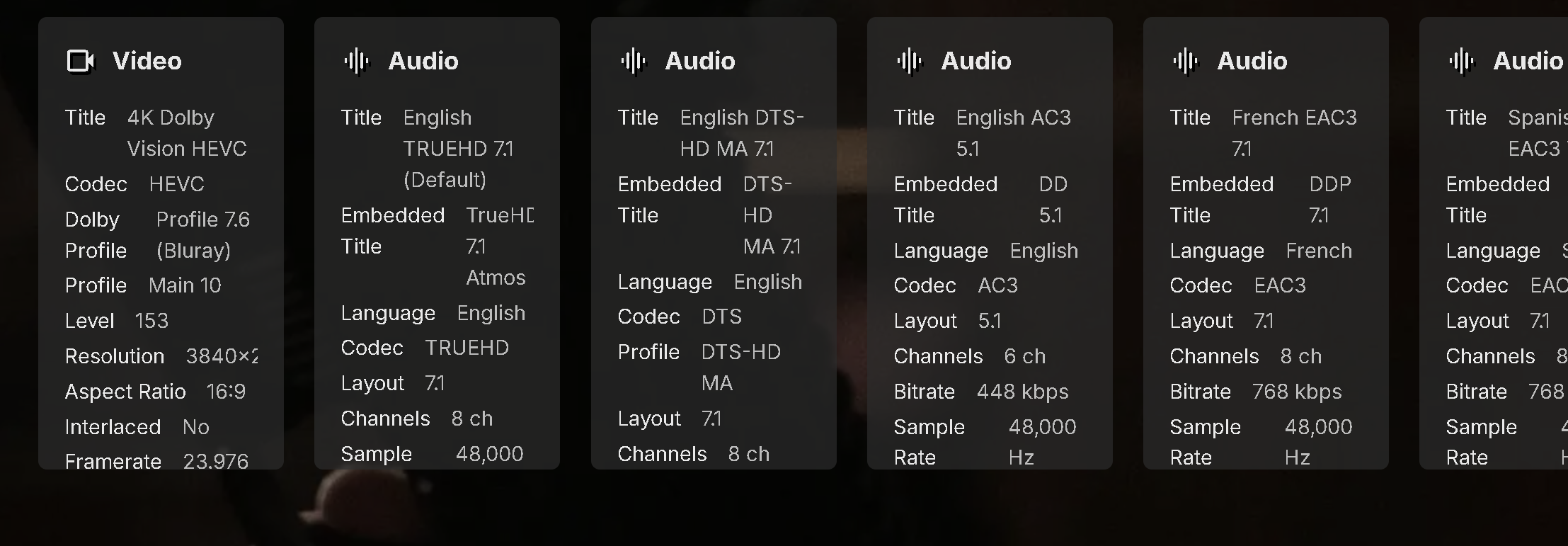1568x546 pixels.
Task: Click the waveform icon on the French EAC3 card
Action: pos(1185,62)
